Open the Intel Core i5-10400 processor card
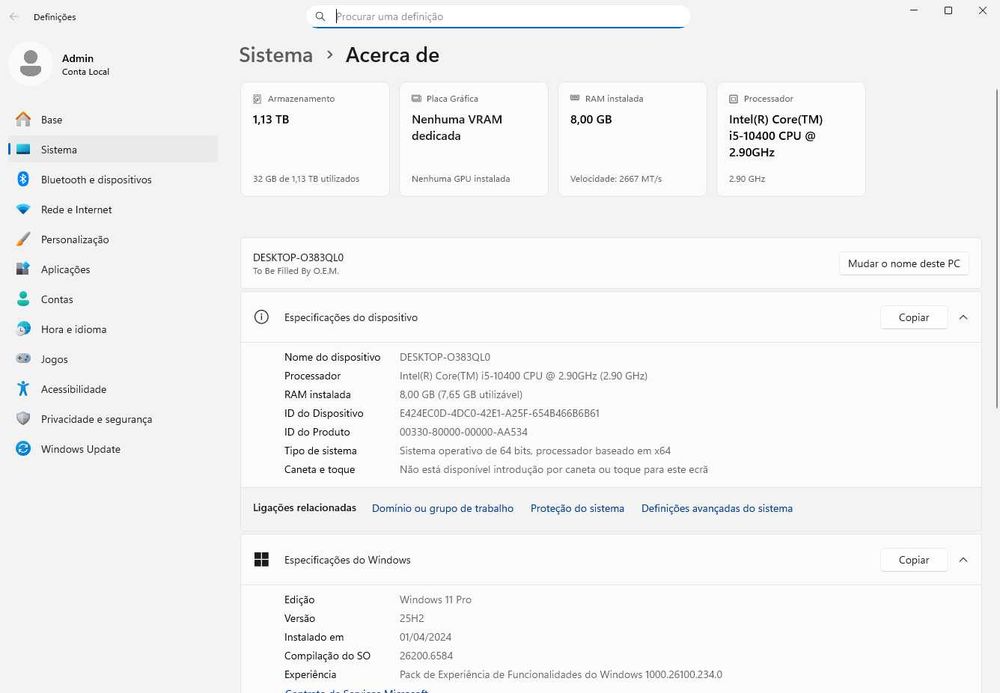1000x693 pixels. point(791,139)
